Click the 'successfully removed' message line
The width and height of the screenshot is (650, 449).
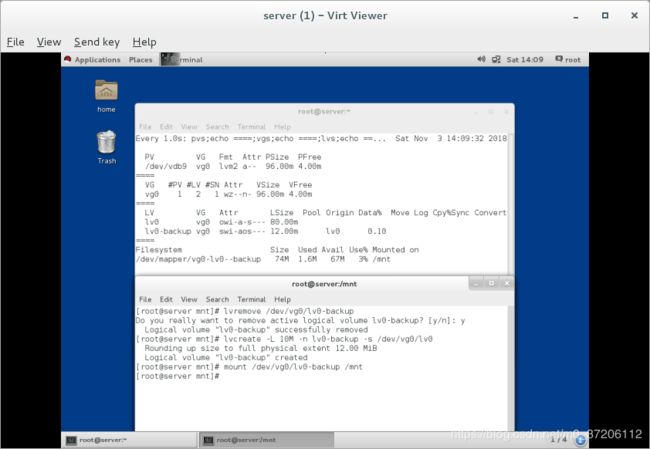(x=256, y=330)
